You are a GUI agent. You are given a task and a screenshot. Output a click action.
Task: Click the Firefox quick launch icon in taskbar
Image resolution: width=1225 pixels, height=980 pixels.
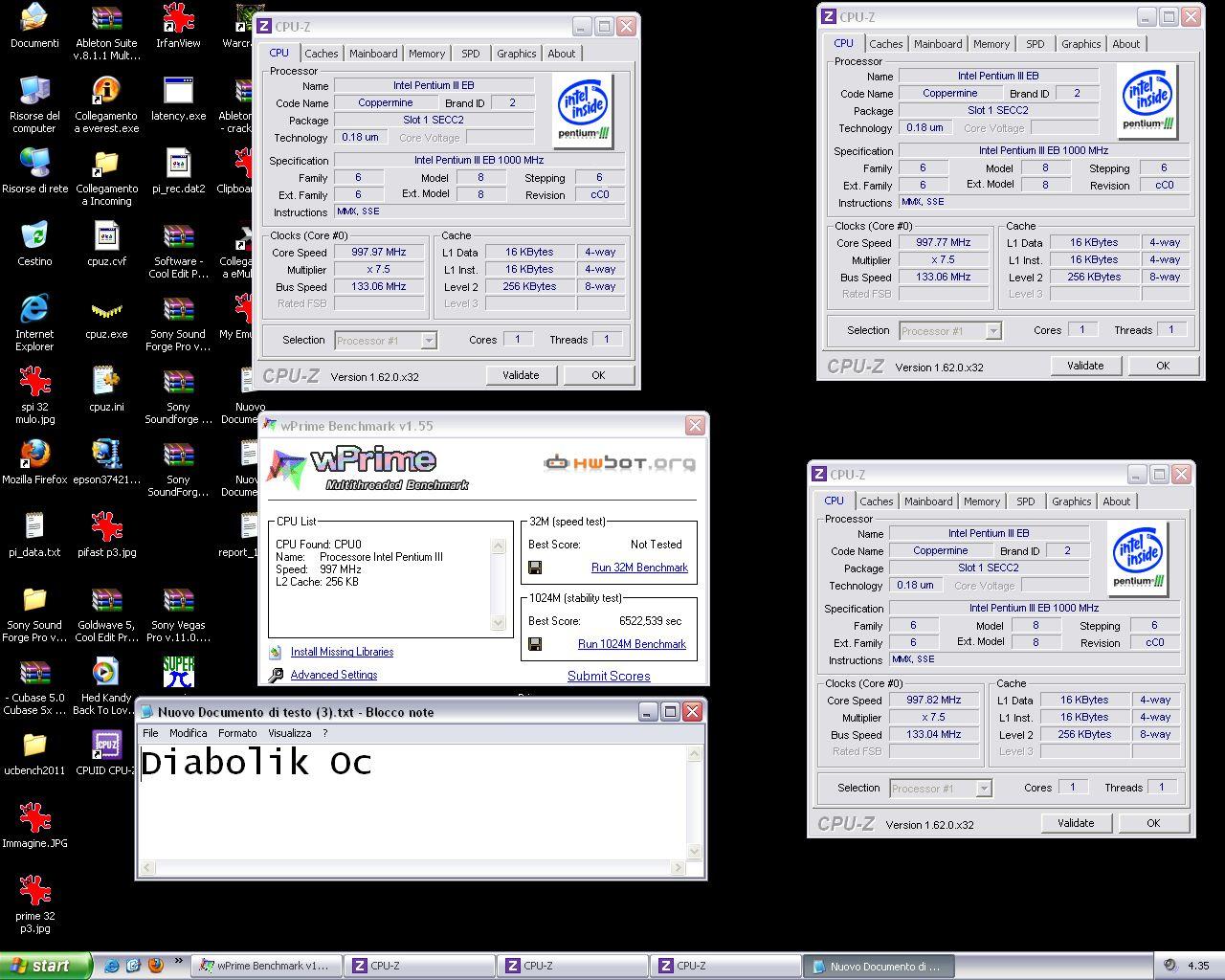coord(155,966)
